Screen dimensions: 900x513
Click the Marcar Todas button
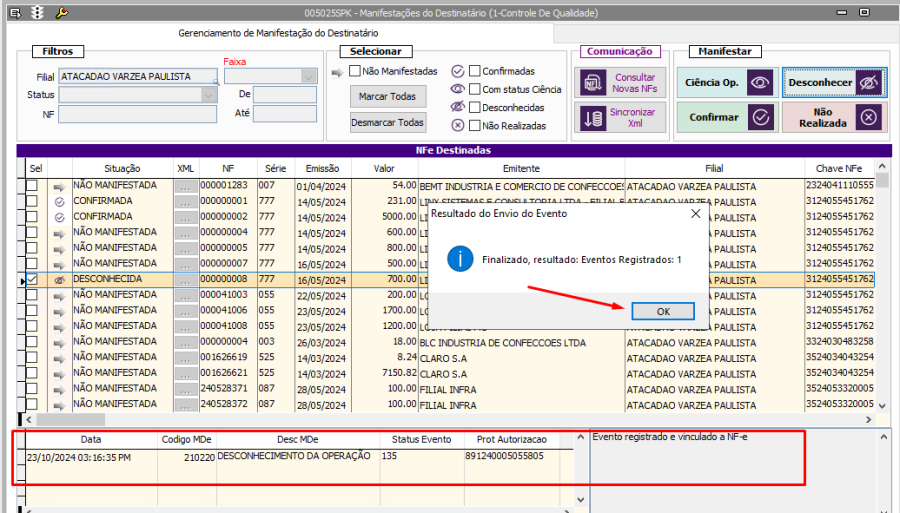click(388, 97)
